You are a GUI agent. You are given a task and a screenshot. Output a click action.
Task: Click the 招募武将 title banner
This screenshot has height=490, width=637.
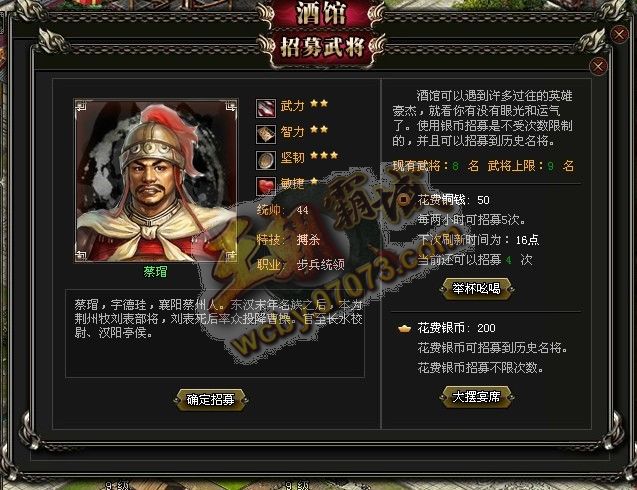[322, 48]
